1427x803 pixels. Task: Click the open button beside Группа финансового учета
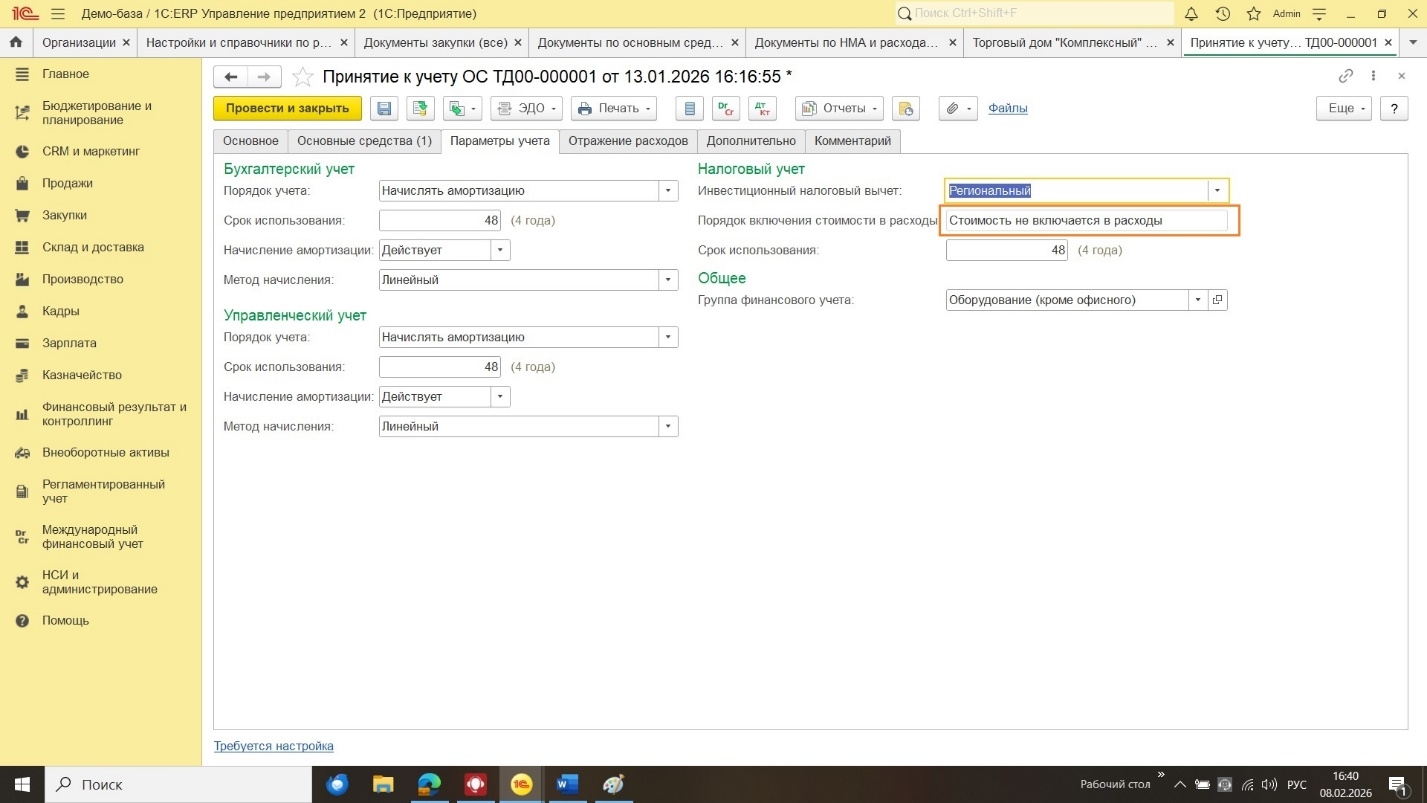1217,300
